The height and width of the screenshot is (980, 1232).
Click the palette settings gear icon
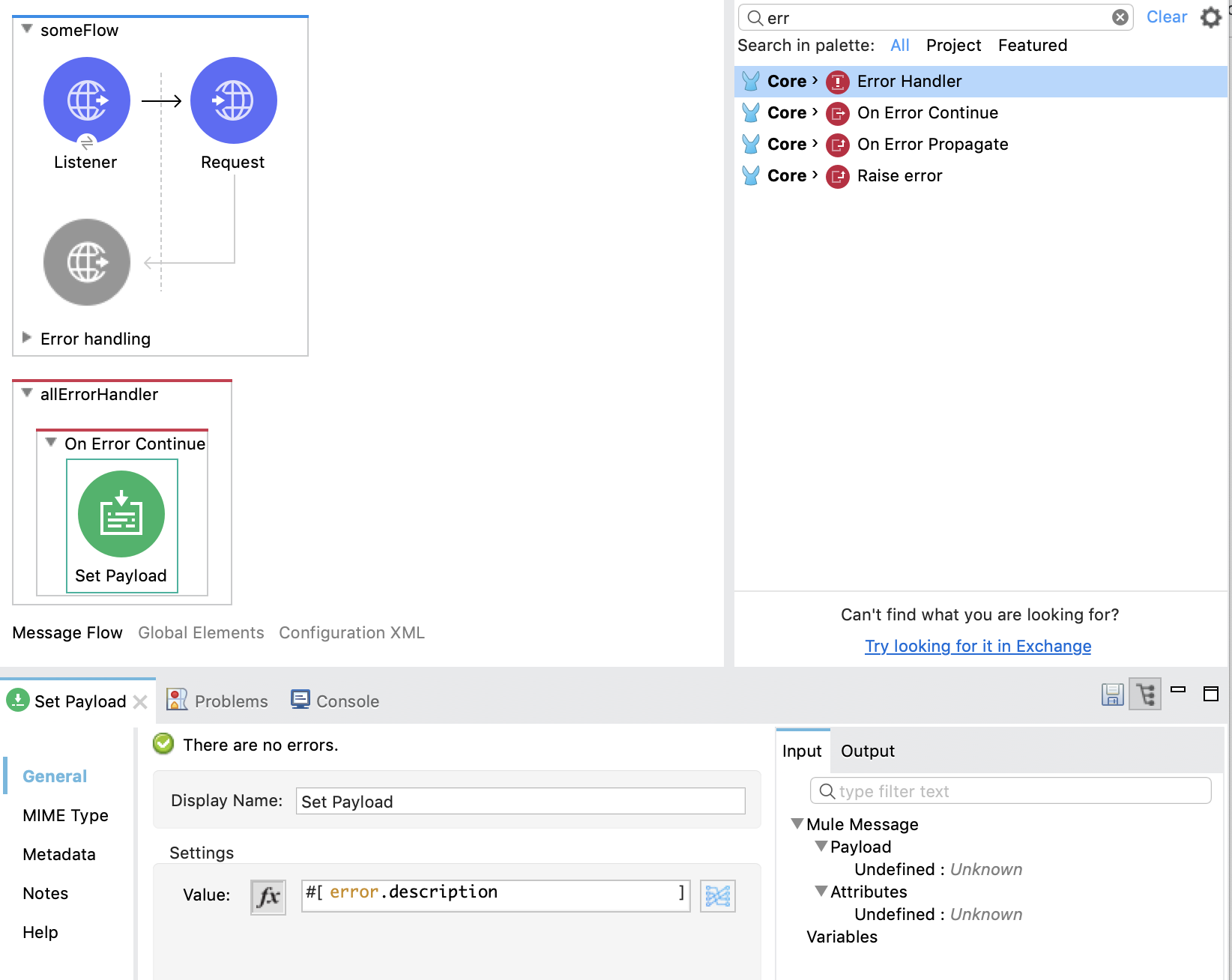point(1210,17)
